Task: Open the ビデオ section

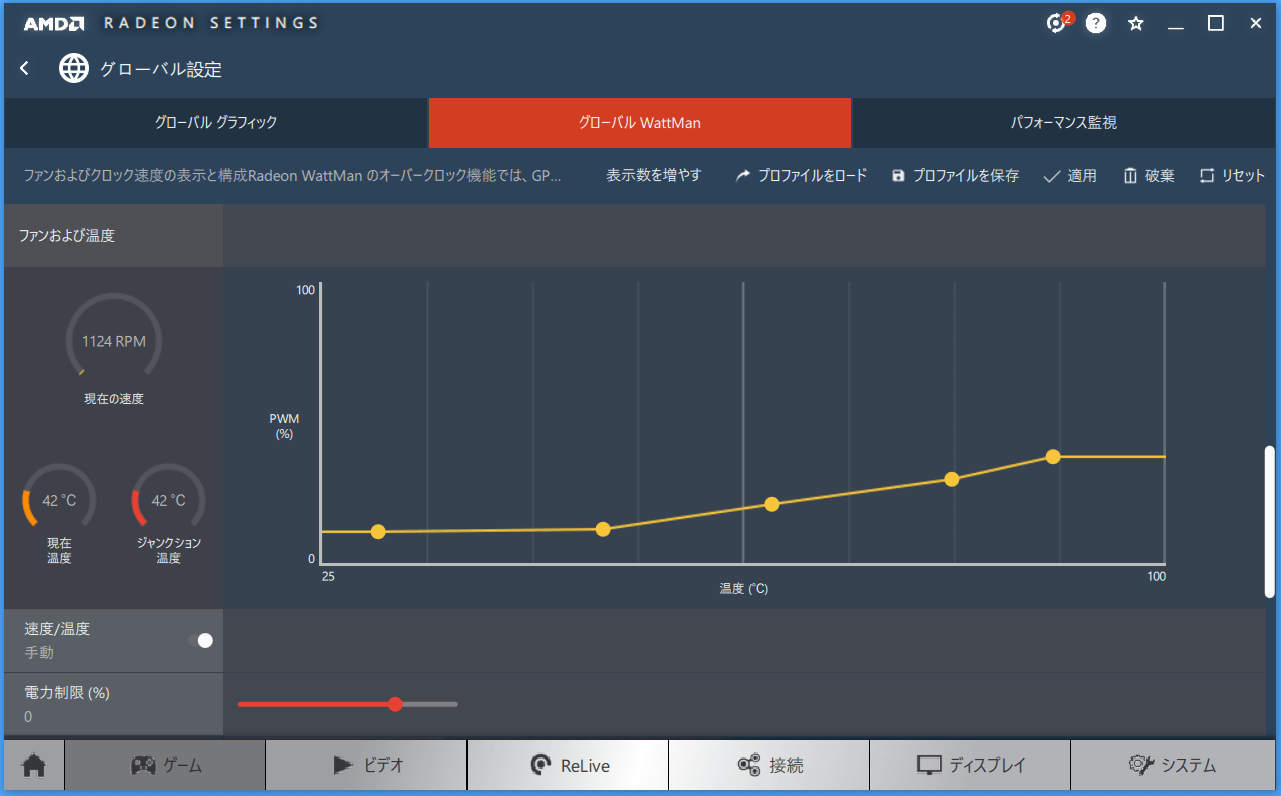Action: click(x=366, y=766)
